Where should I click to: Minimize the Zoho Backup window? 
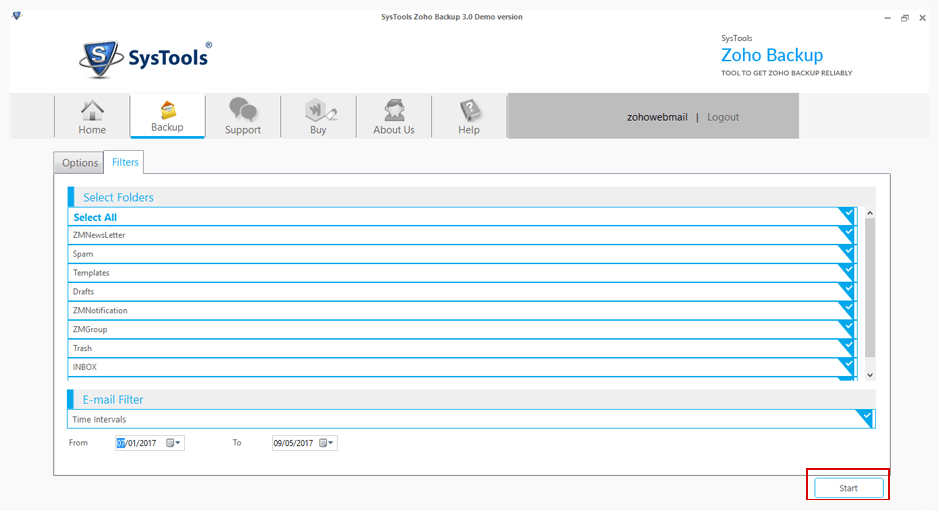[887, 18]
